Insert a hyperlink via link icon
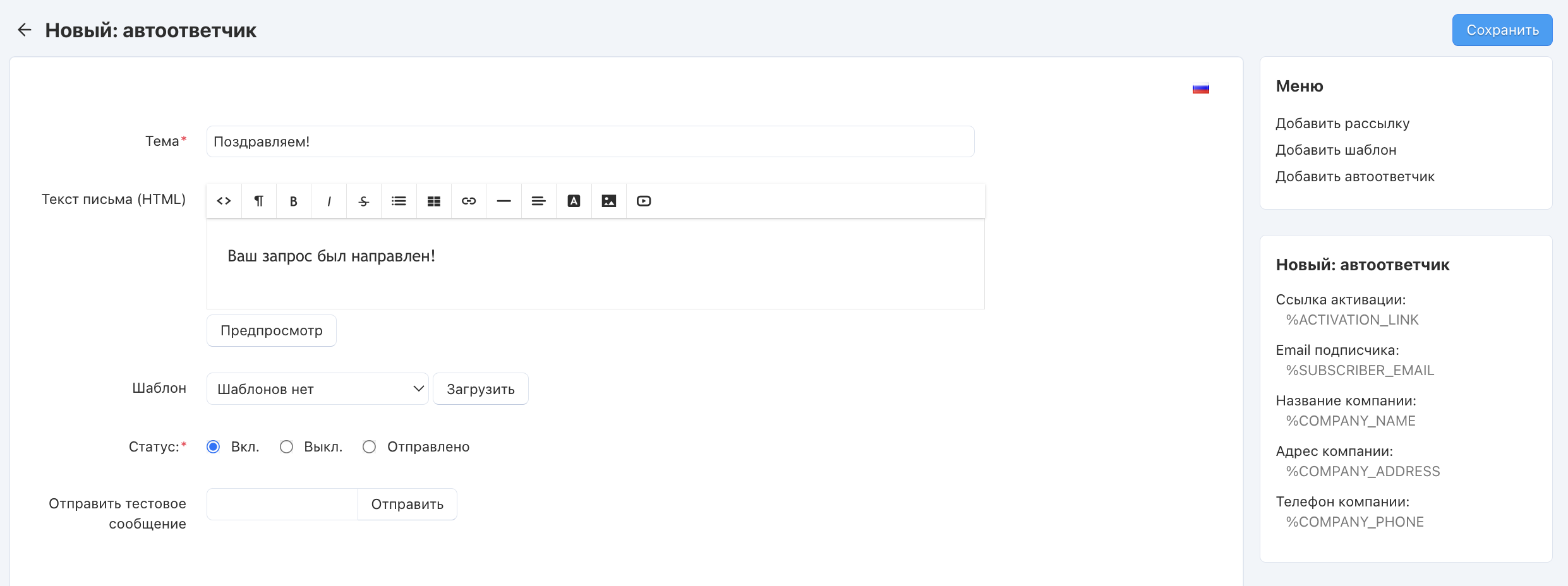 [x=469, y=201]
